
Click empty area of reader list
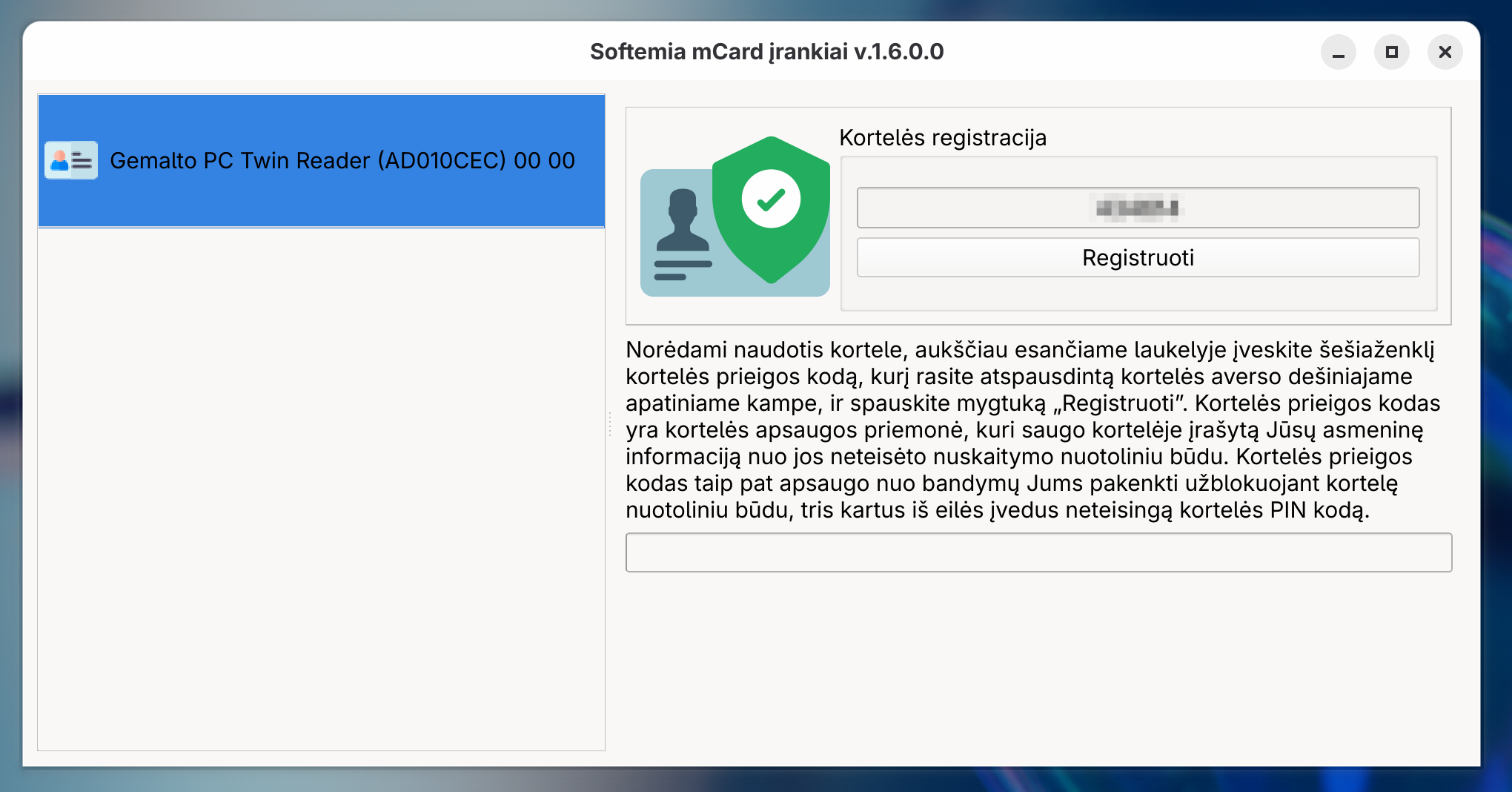coord(320,489)
